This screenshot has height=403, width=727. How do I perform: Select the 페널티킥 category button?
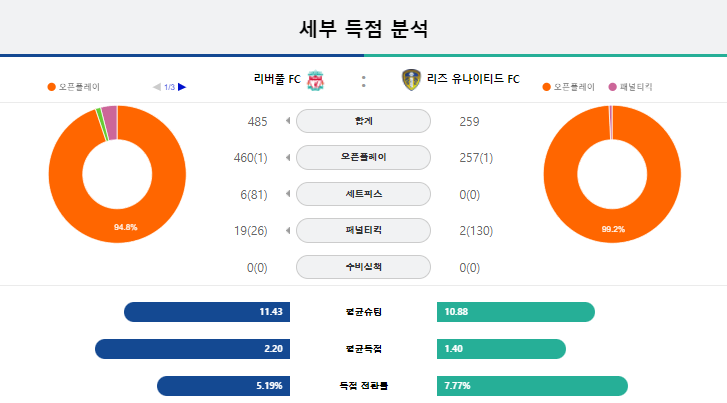364,230
